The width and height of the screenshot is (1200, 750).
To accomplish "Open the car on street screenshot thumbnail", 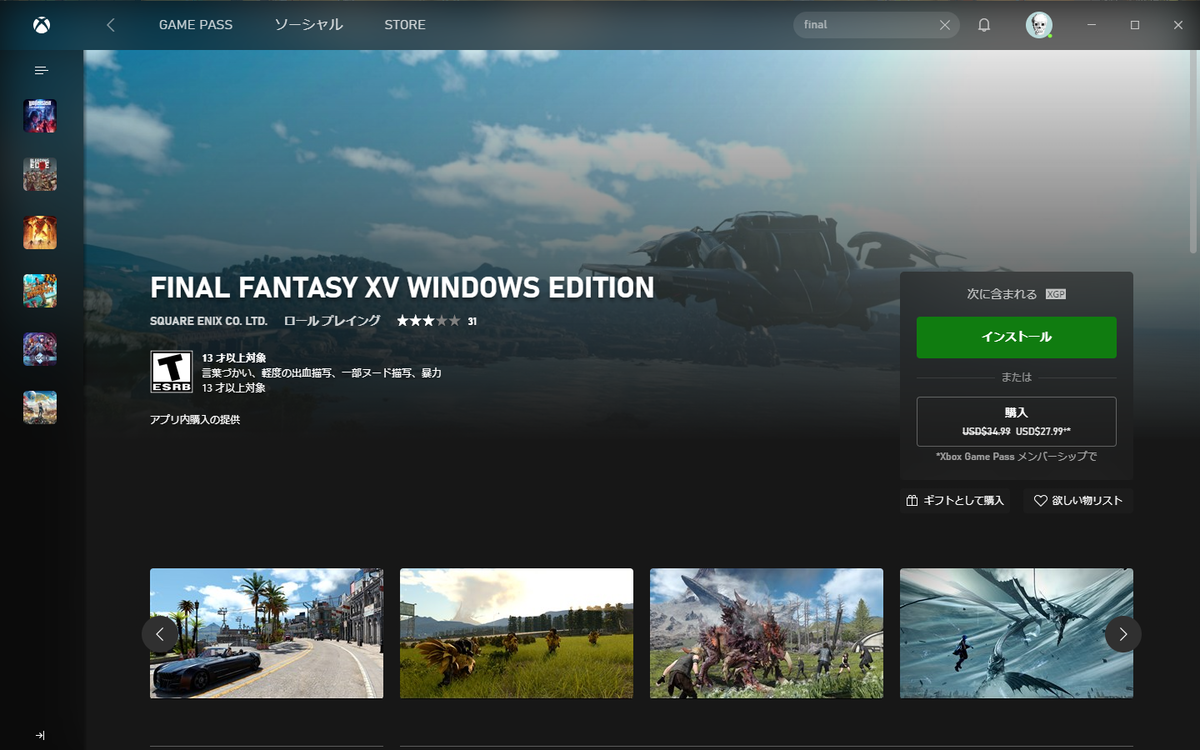I will coord(266,633).
